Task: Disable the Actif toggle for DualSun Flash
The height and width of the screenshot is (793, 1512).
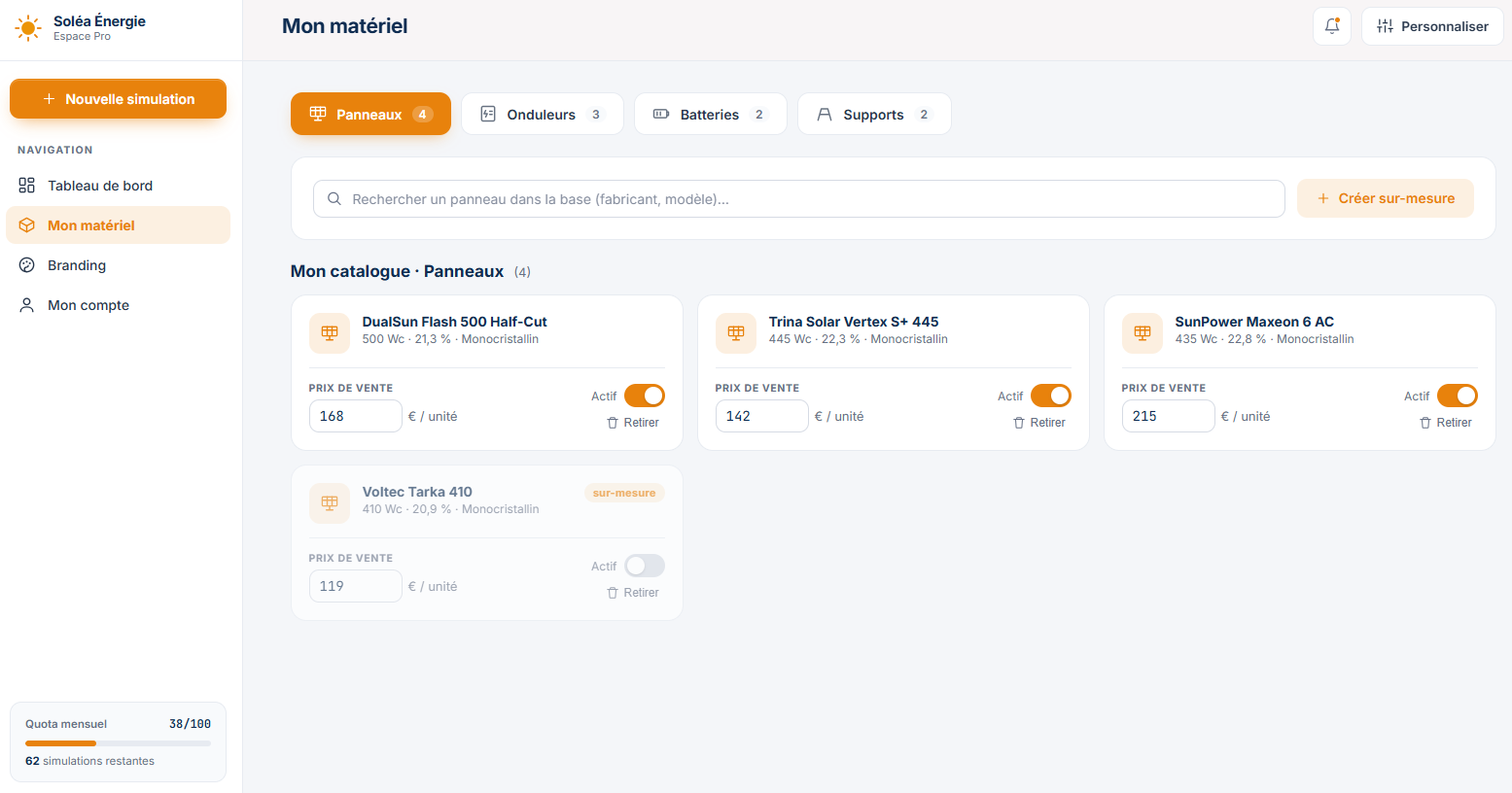Action: 645,396
